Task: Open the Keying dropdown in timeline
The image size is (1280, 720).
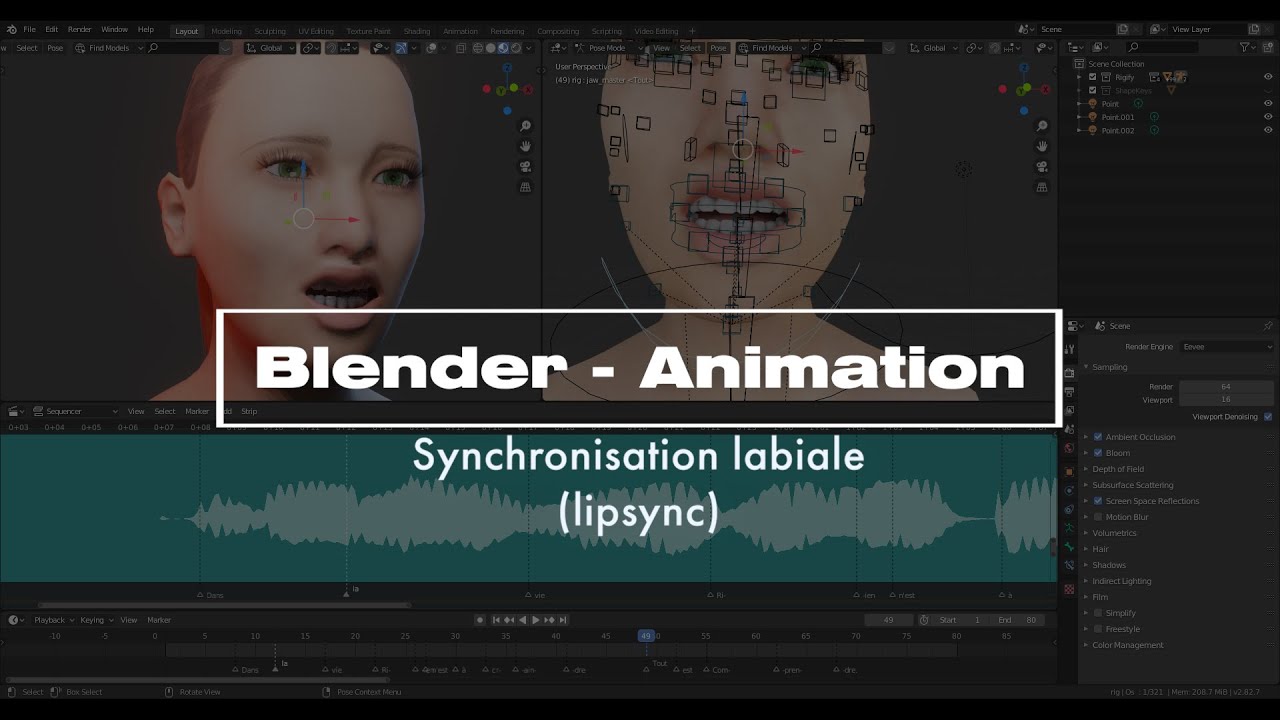Action: [96, 620]
